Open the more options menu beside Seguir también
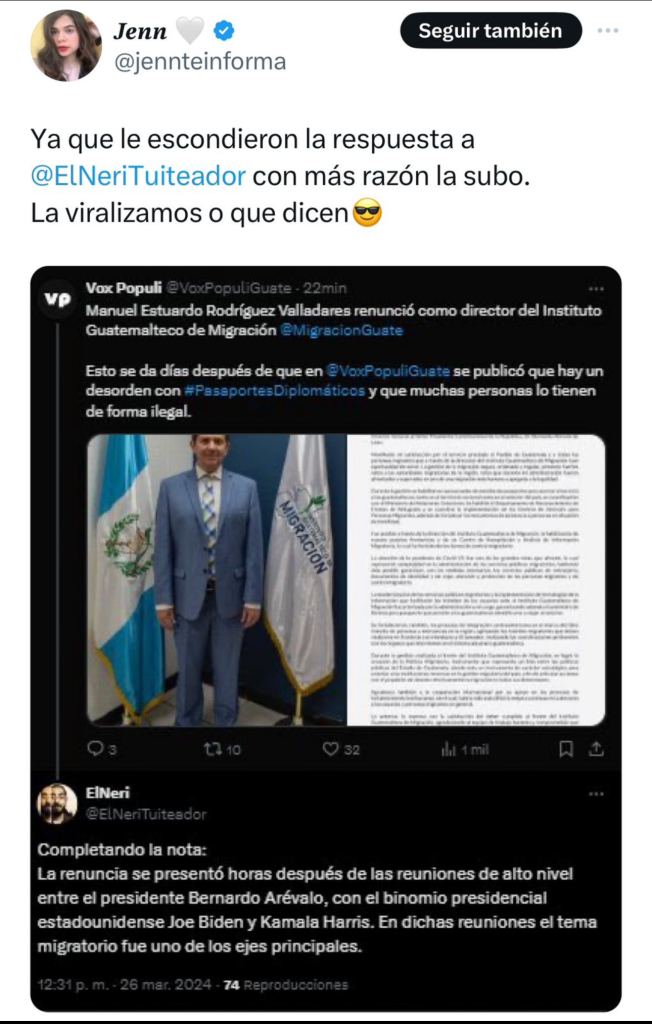This screenshot has height=1024, width=652. [608, 31]
